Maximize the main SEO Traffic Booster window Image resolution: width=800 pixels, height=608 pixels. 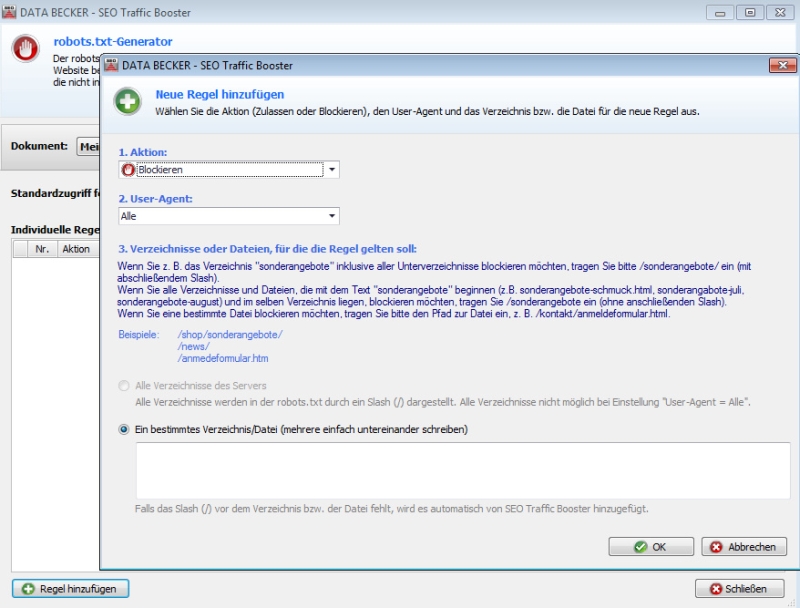(x=750, y=12)
